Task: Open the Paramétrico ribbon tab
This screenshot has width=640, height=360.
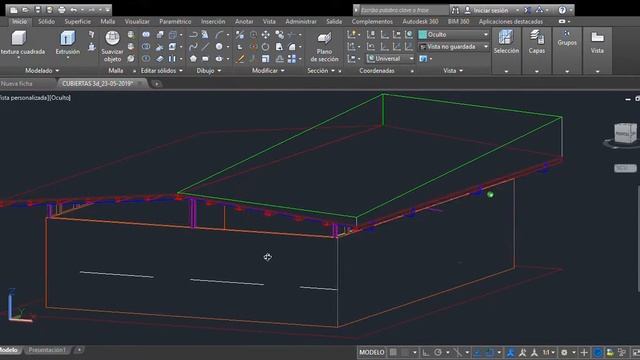Action: pyautogui.click(x=175, y=21)
